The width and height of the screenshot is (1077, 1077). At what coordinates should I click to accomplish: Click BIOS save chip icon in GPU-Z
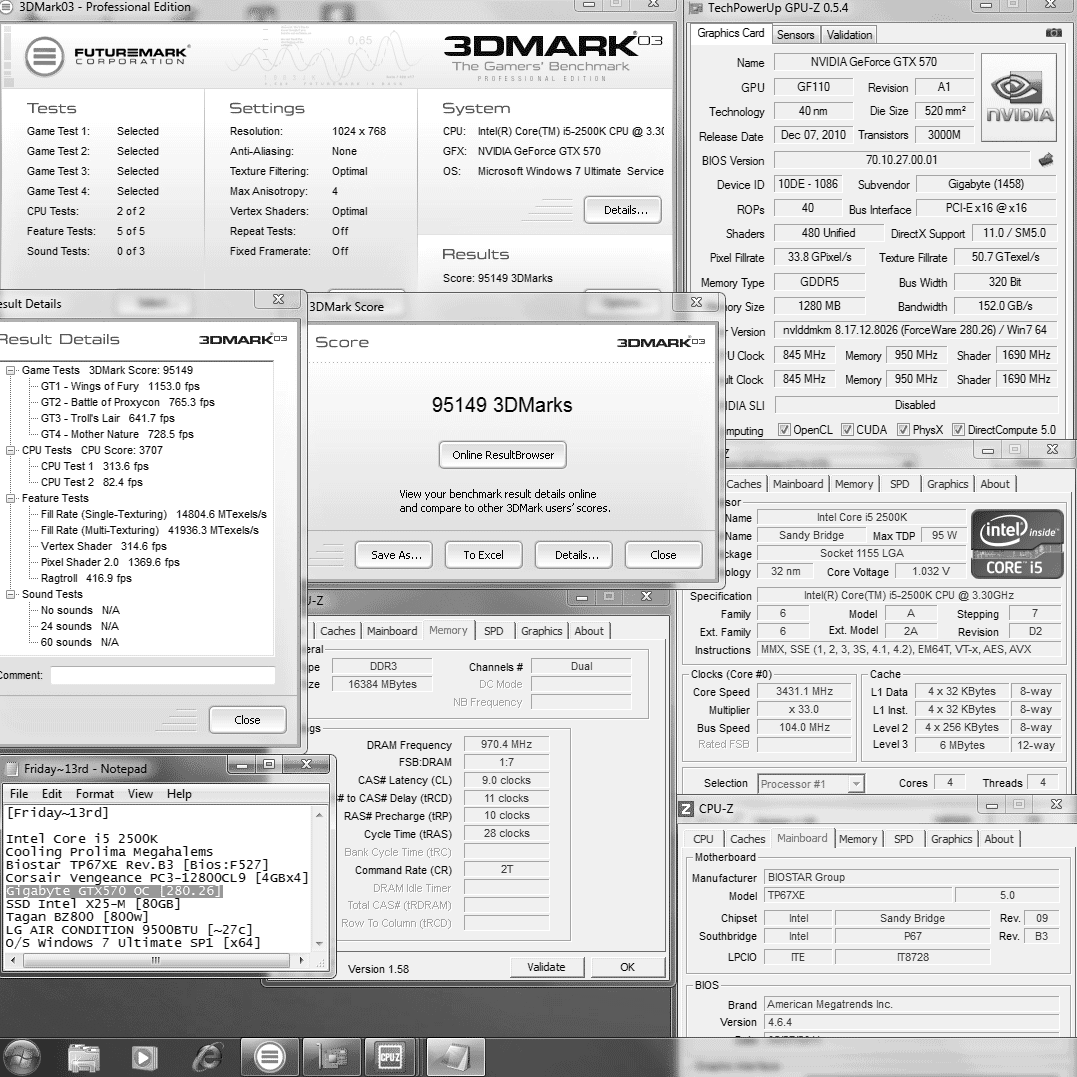click(x=1046, y=160)
